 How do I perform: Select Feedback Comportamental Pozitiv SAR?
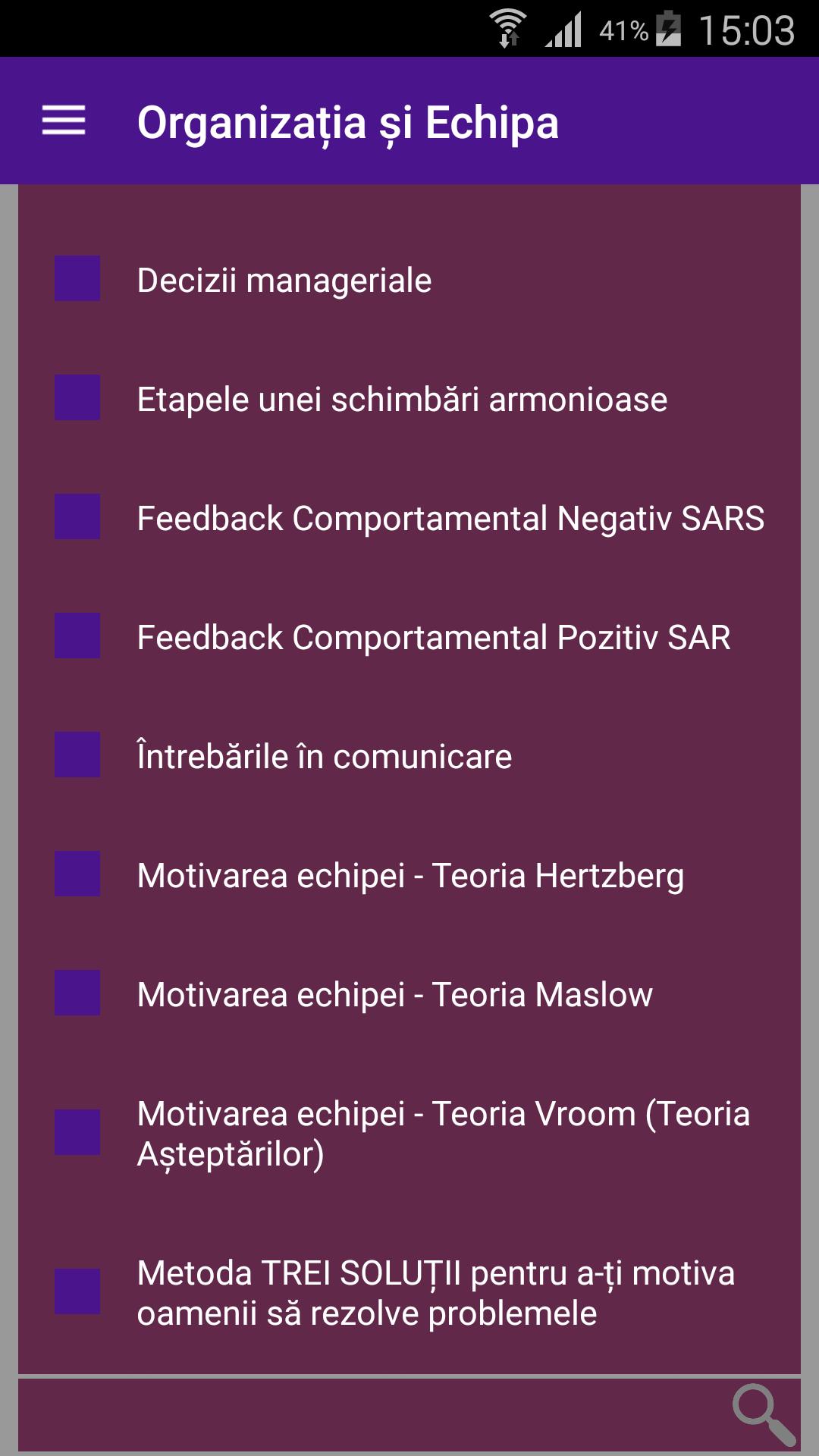coord(434,638)
